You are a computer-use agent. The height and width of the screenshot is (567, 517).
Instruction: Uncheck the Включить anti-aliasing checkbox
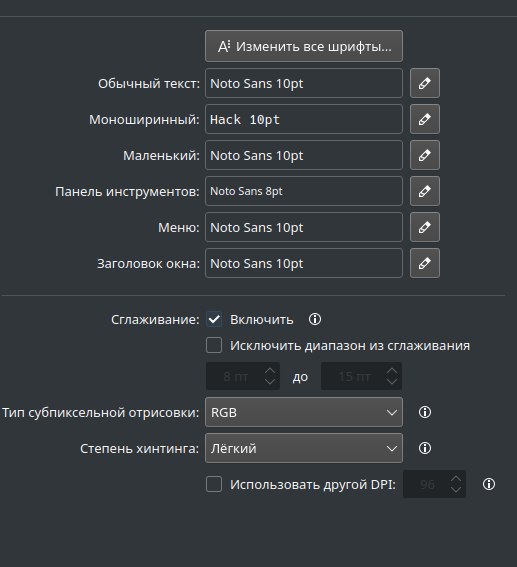click(214, 319)
